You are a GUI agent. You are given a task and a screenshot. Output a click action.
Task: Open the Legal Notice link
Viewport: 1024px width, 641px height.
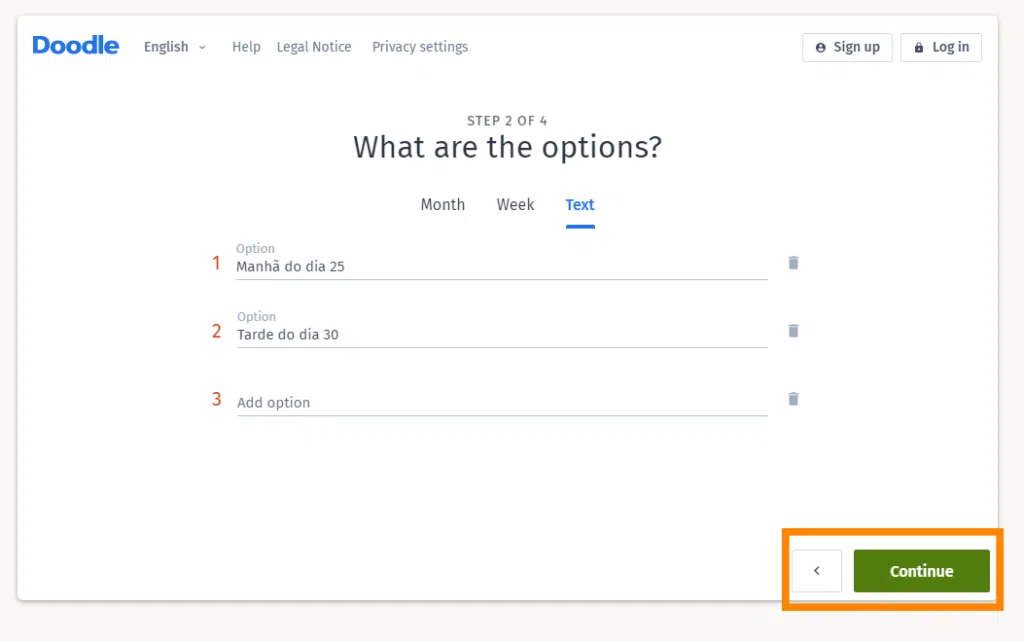point(314,47)
